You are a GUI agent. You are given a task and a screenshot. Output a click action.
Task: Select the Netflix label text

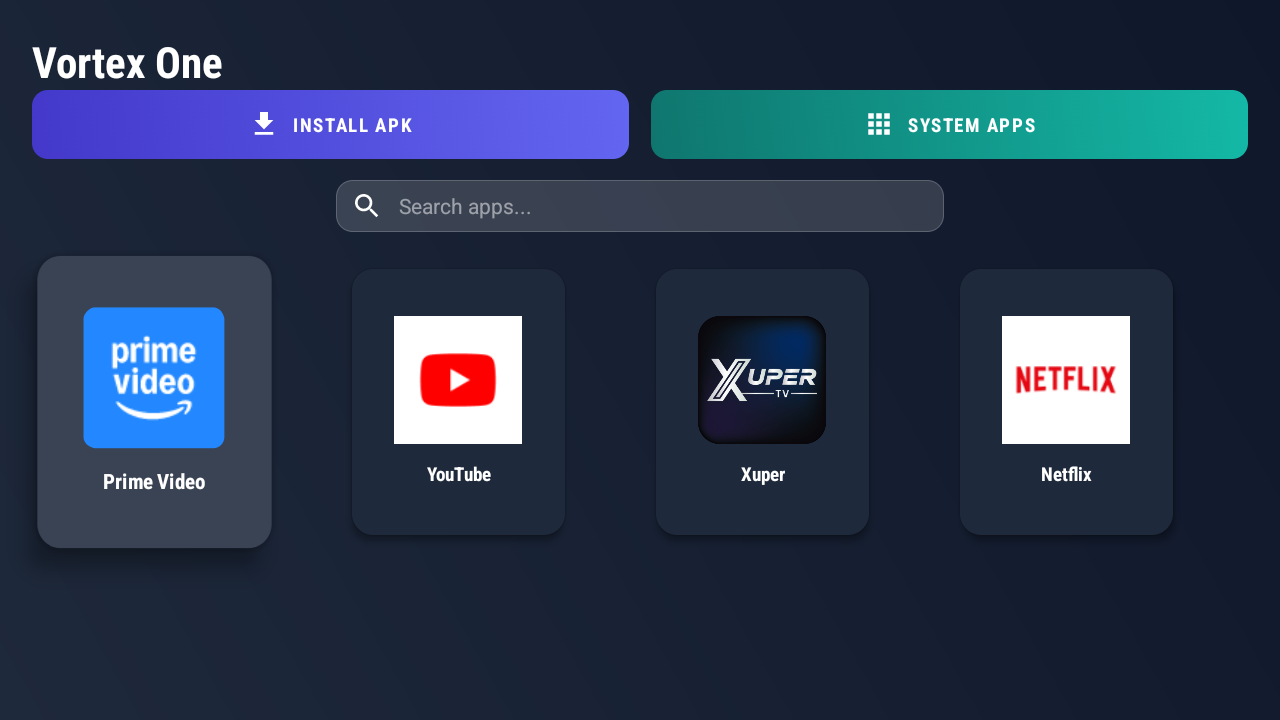pos(1066,475)
